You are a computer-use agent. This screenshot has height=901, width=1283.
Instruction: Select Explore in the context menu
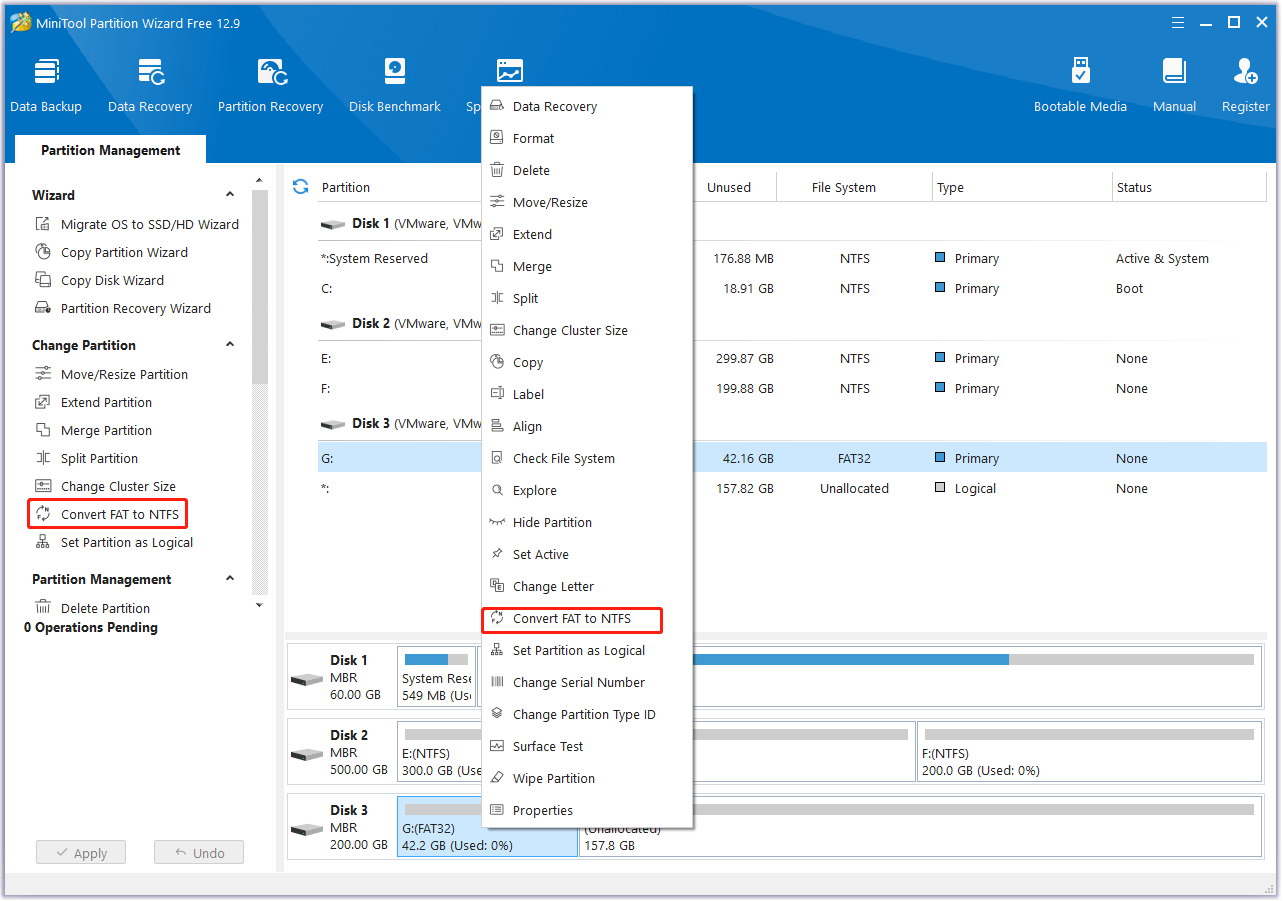(x=587, y=490)
